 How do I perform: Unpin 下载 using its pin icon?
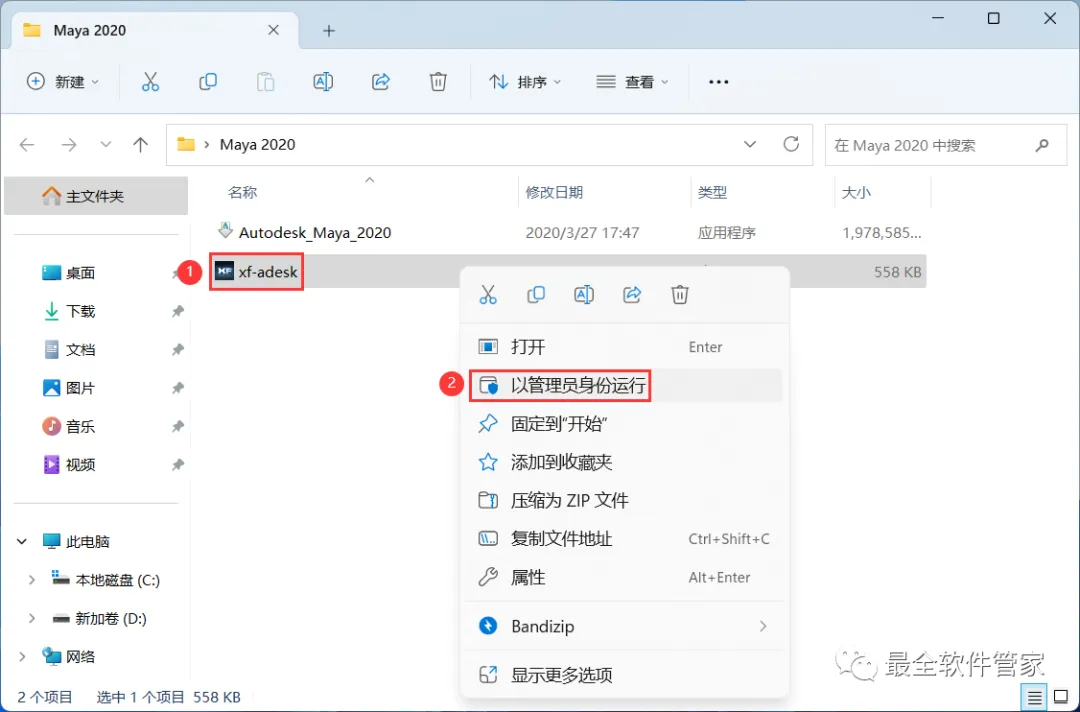pyautogui.click(x=178, y=312)
